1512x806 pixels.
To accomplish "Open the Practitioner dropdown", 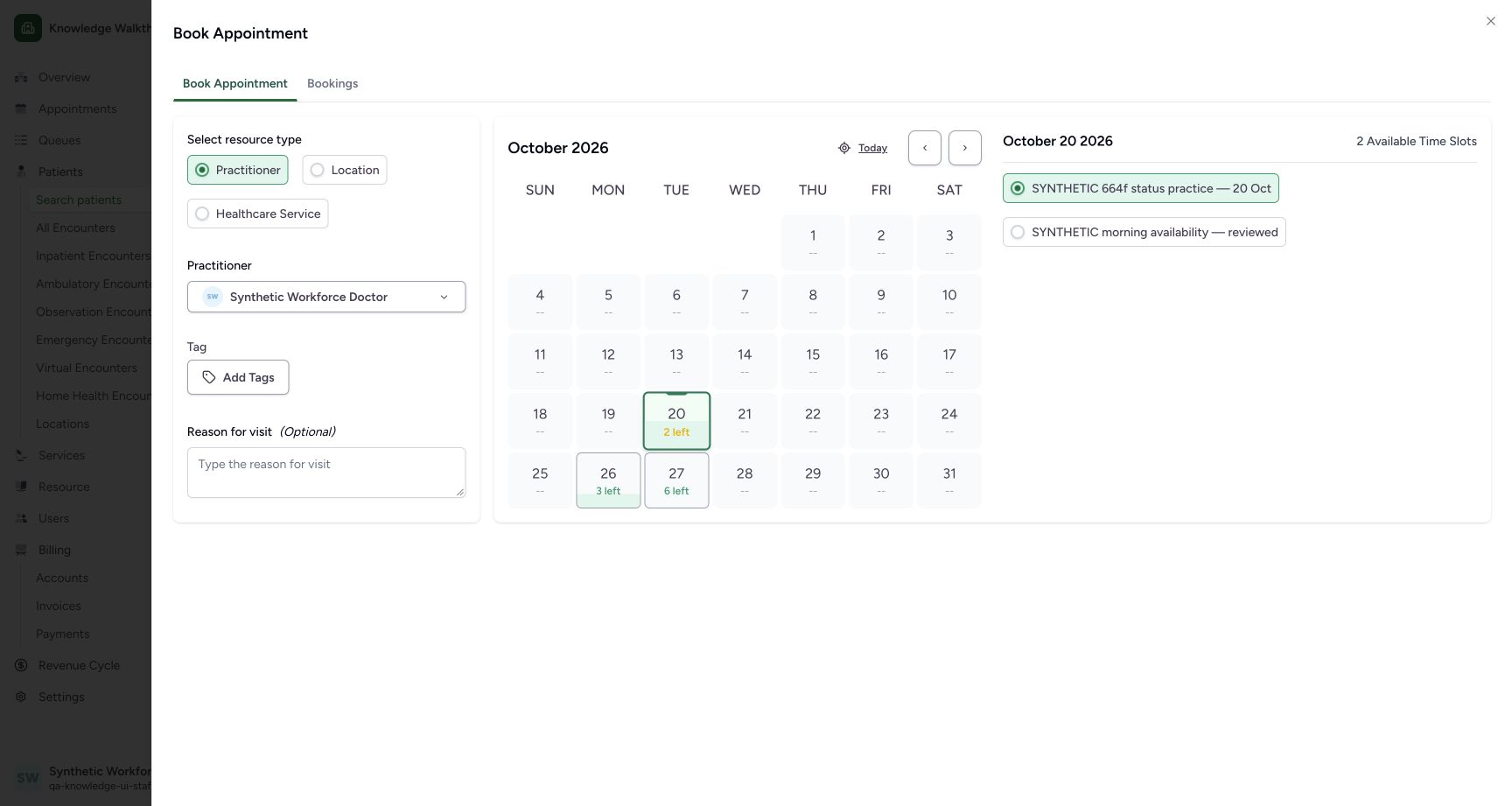I will (326, 297).
